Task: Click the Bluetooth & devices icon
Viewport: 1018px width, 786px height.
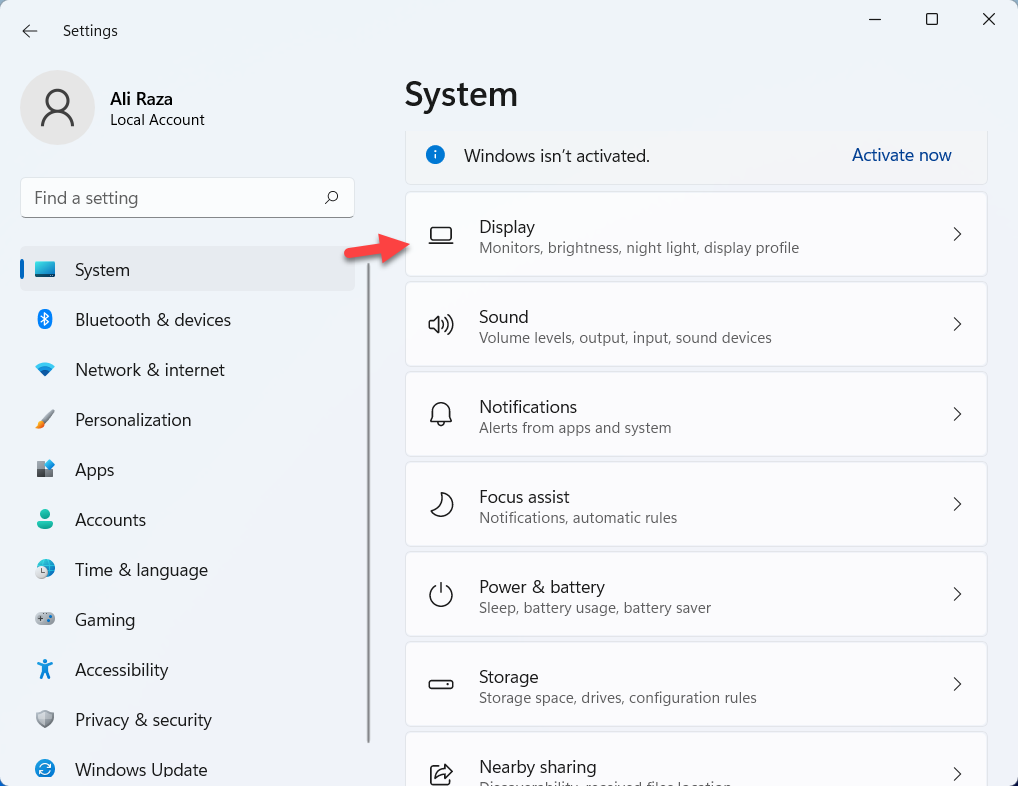Action: coord(45,320)
